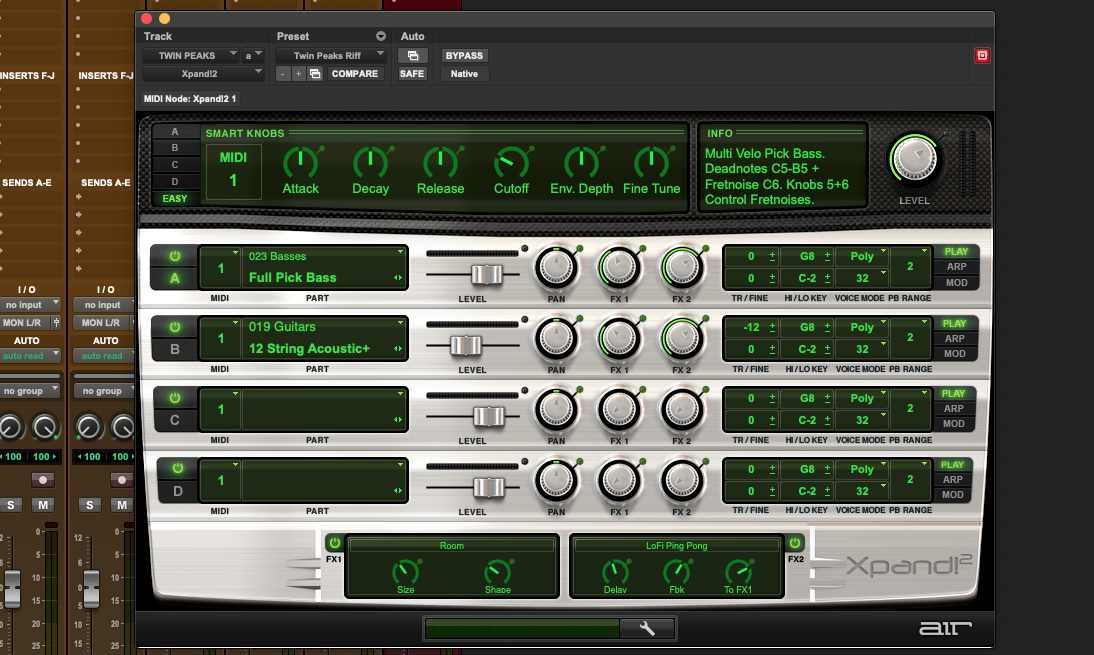Open the wrench settings icon

coord(647,628)
